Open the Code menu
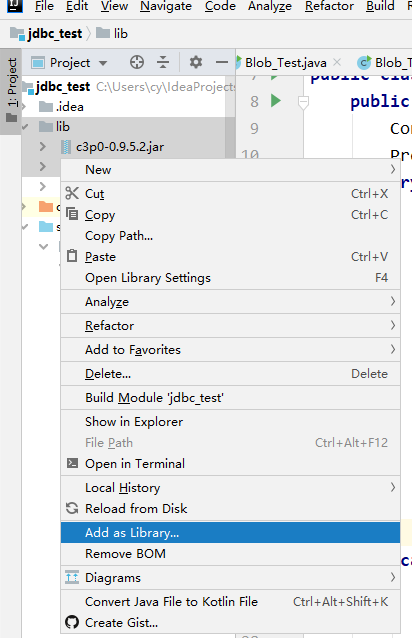This screenshot has width=412, height=638. pos(220,6)
